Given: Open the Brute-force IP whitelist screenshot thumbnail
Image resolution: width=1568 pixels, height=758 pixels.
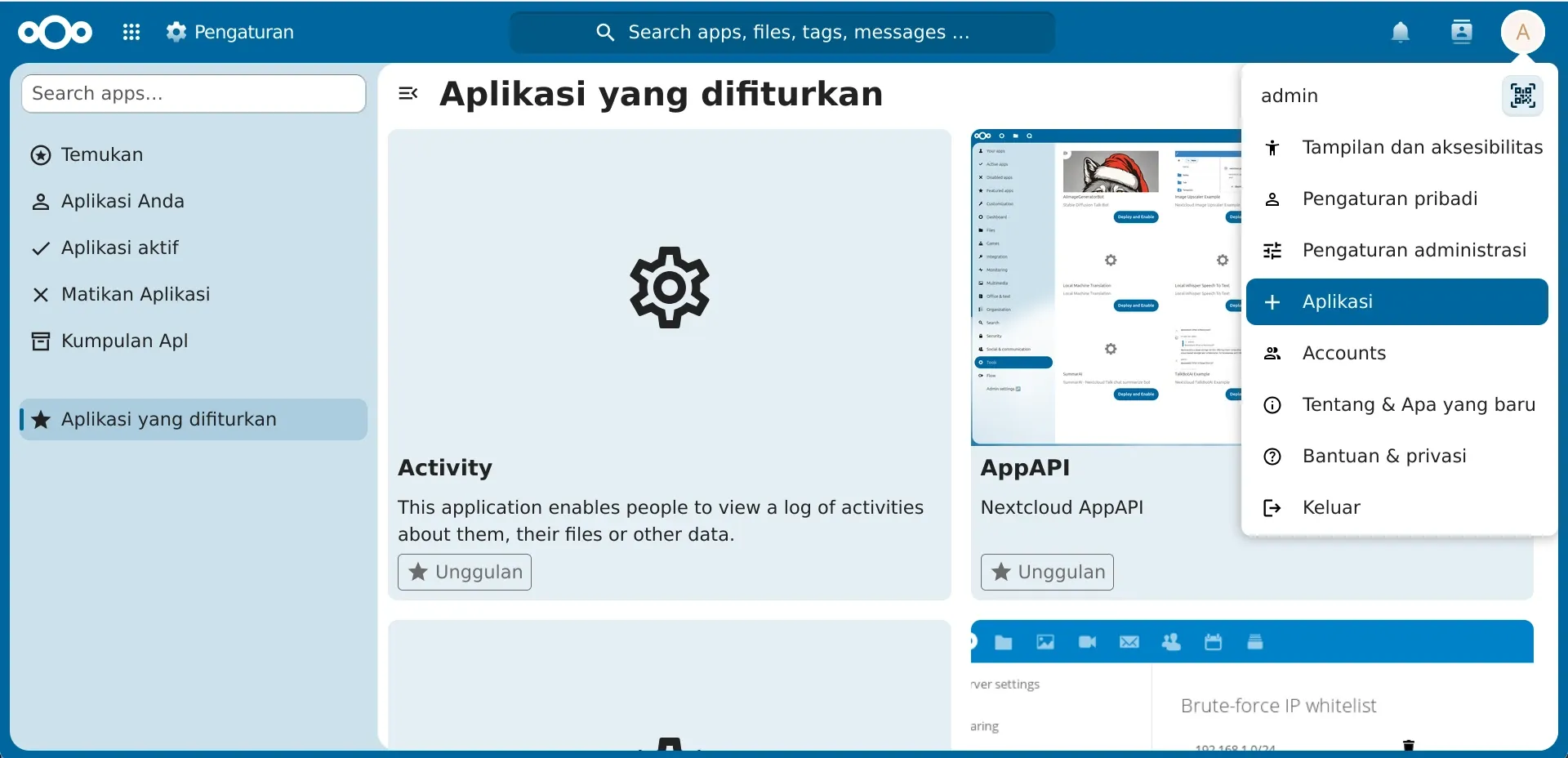Looking at the screenshot, I should [x=1252, y=684].
